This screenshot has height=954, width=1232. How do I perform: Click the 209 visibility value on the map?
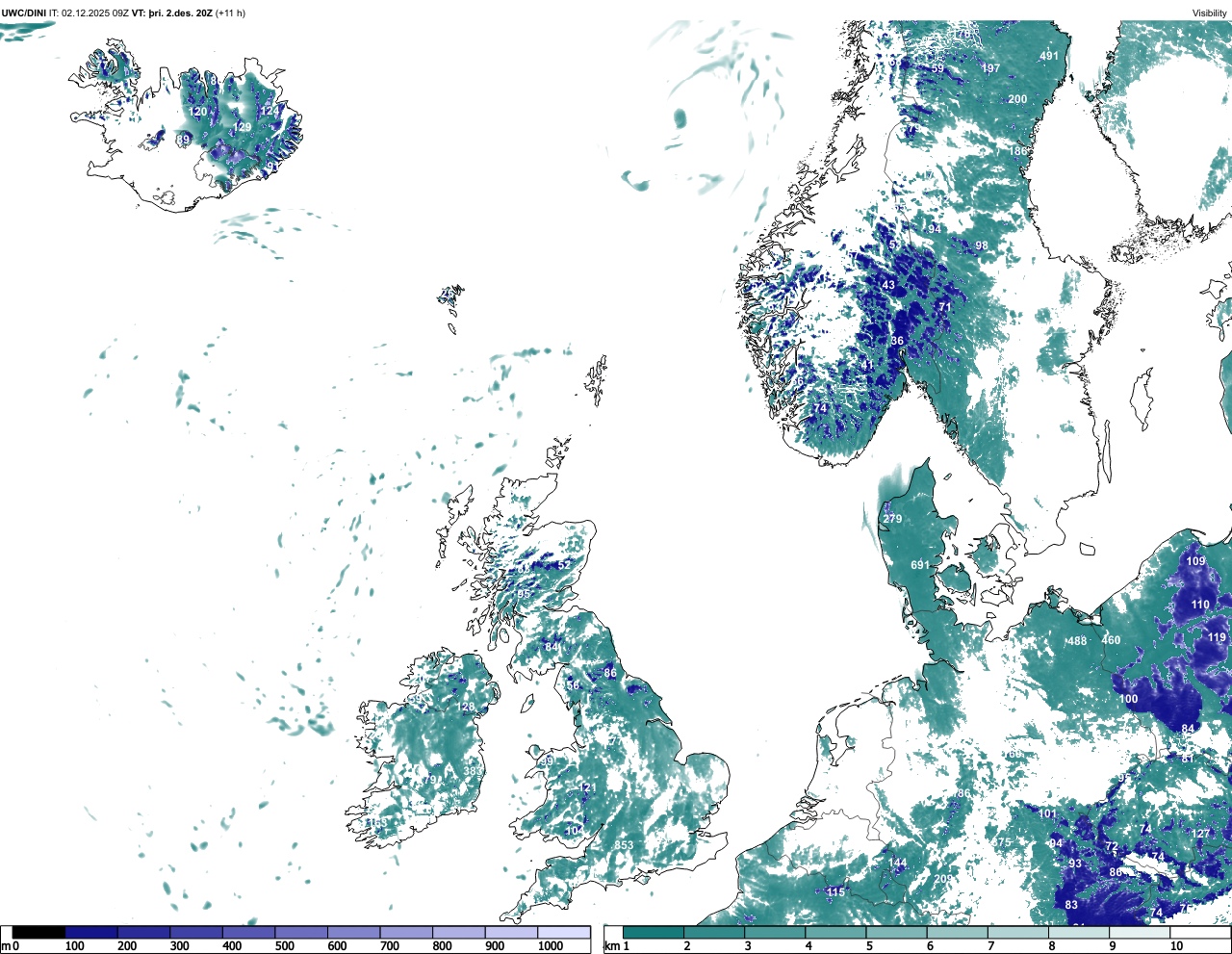click(942, 879)
